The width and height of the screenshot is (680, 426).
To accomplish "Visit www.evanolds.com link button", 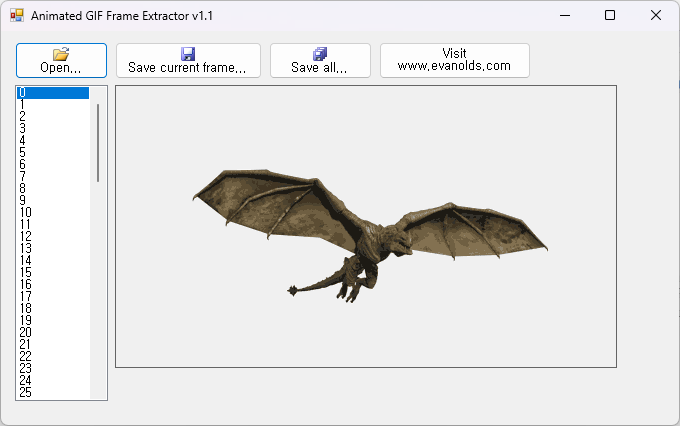I will (x=454, y=61).
